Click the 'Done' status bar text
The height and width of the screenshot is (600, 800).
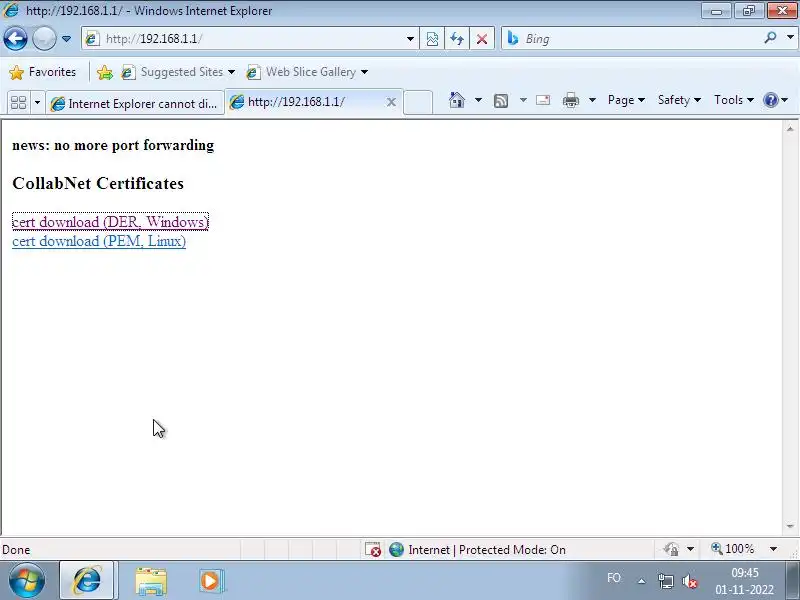click(16, 550)
